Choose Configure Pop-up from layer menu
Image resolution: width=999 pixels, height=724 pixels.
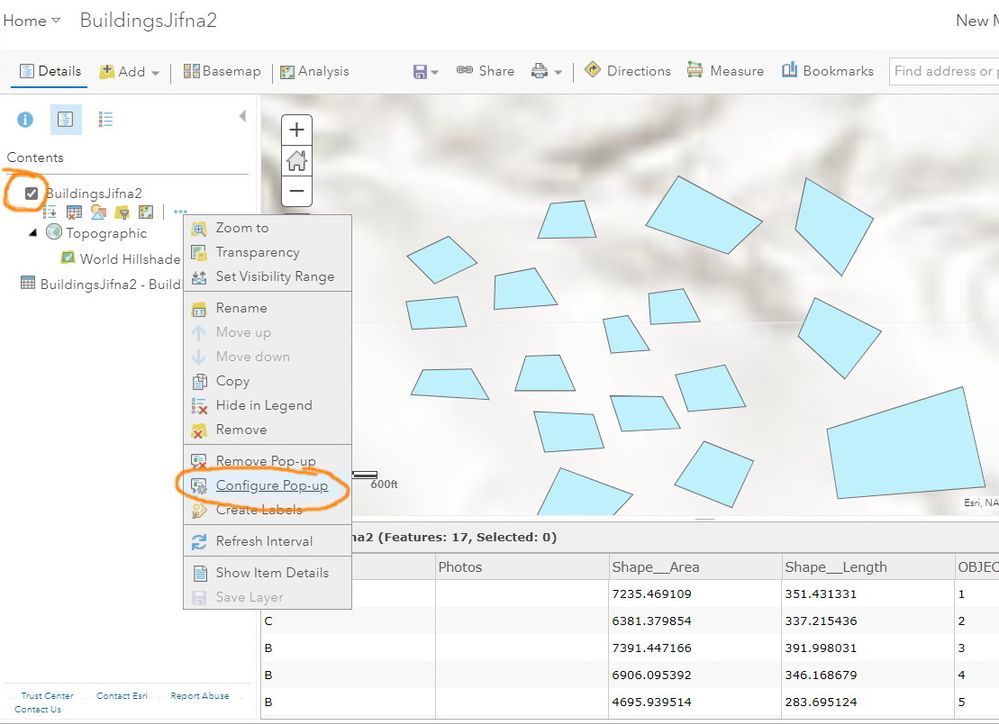267,485
